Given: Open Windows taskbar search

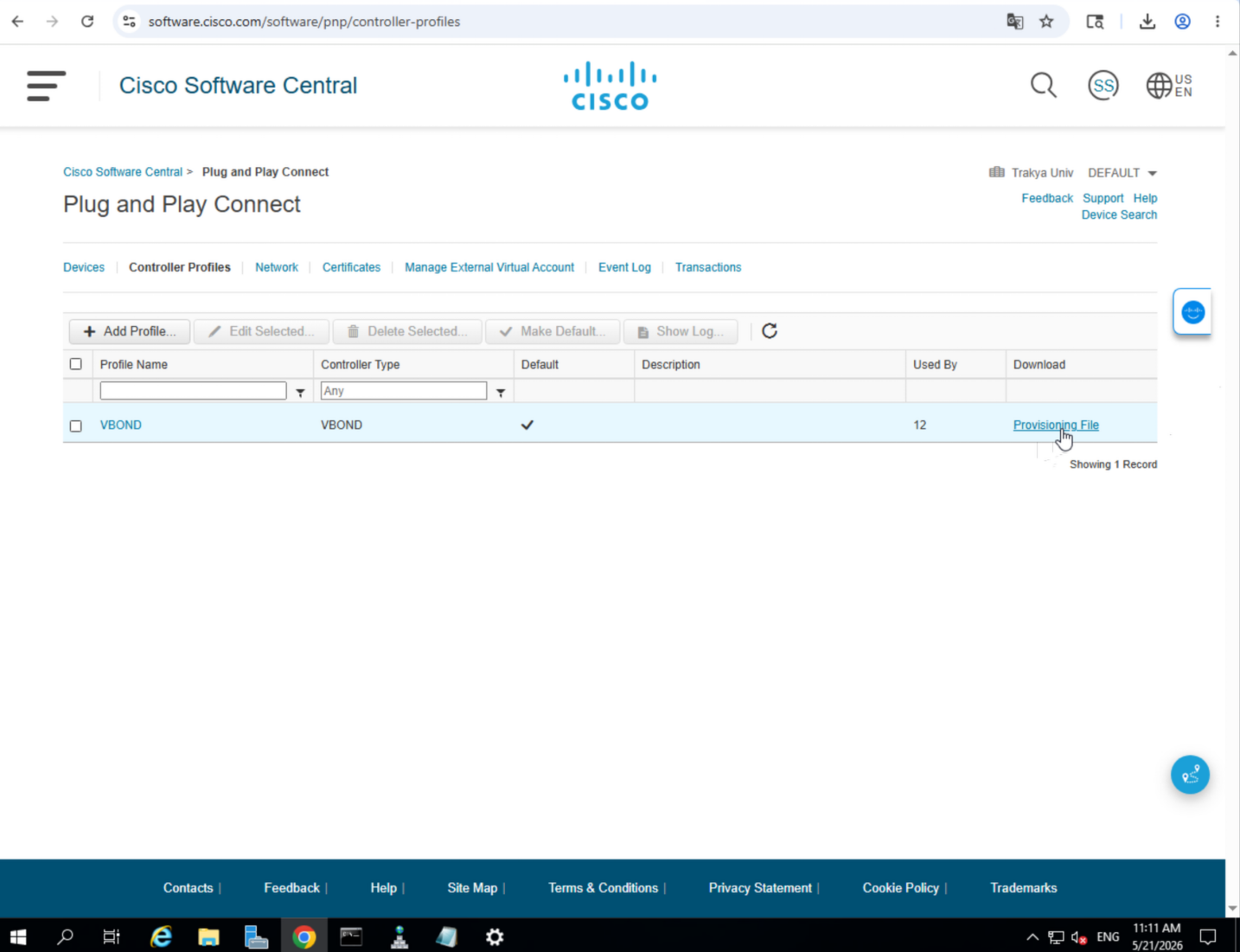Looking at the screenshot, I should pos(65,936).
